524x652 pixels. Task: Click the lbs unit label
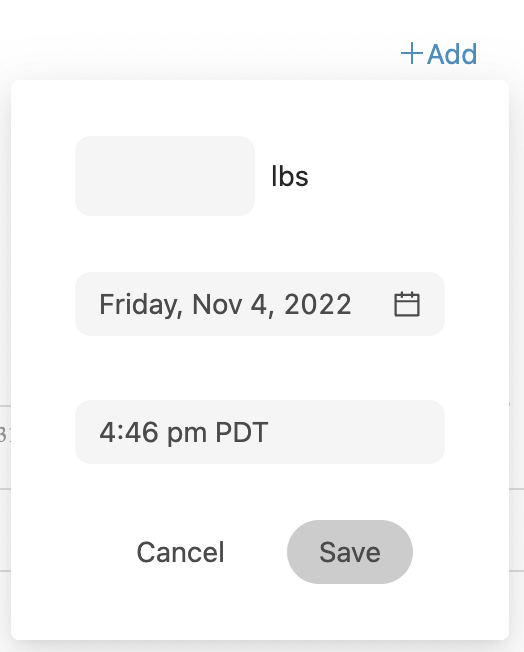[289, 176]
